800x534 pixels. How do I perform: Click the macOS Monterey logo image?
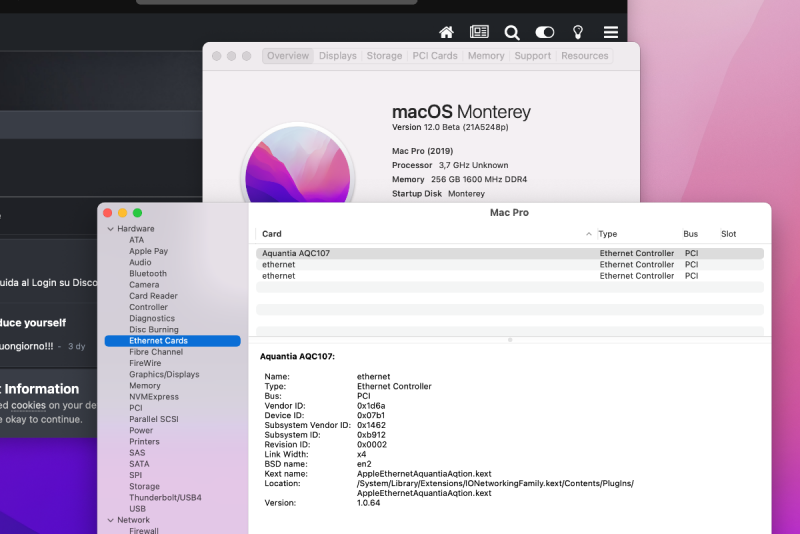click(x=299, y=166)
